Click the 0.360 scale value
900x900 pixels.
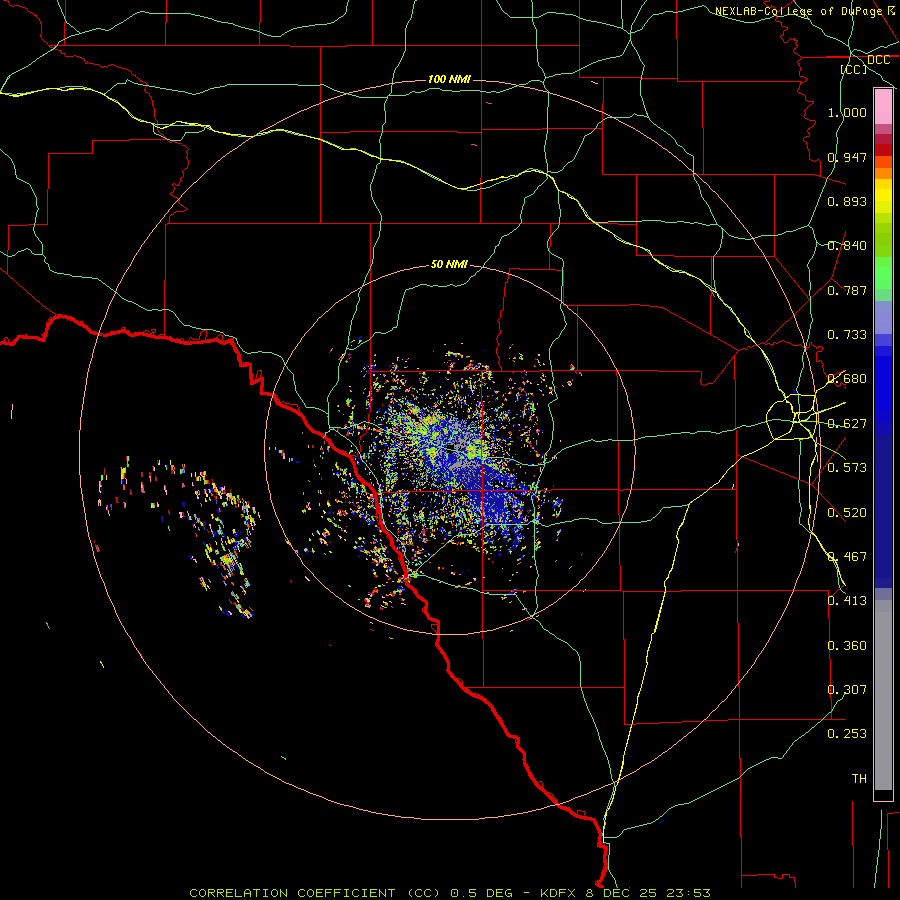[x=847, y=646]
